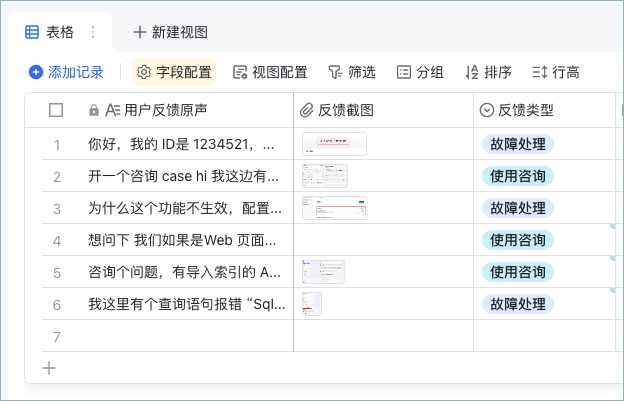
Task: Create a new view via 新建视图
Action: [x=170, y=32]
